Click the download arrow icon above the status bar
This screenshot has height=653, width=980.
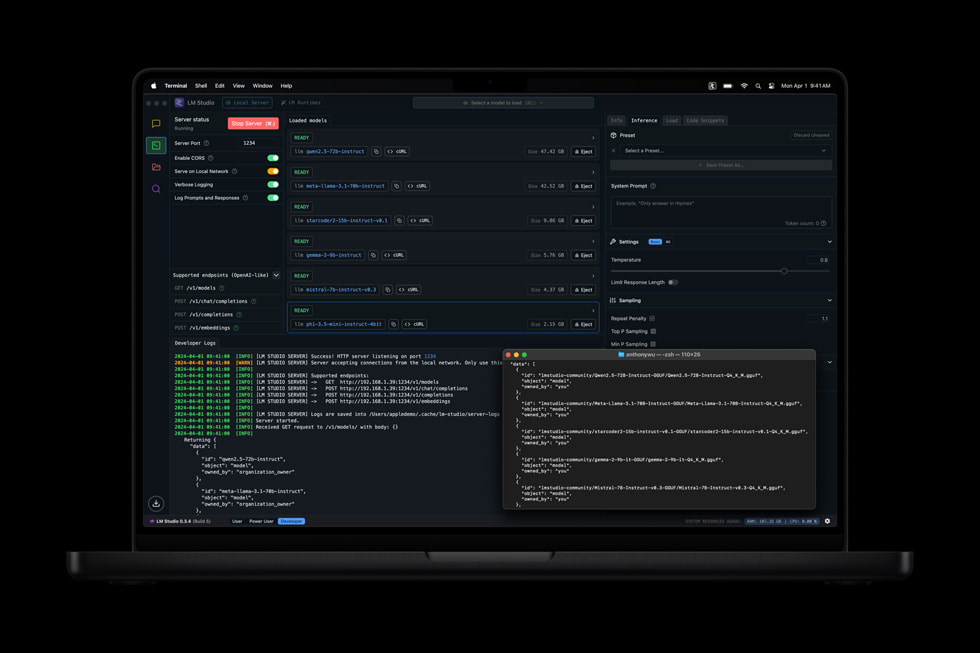156,503
